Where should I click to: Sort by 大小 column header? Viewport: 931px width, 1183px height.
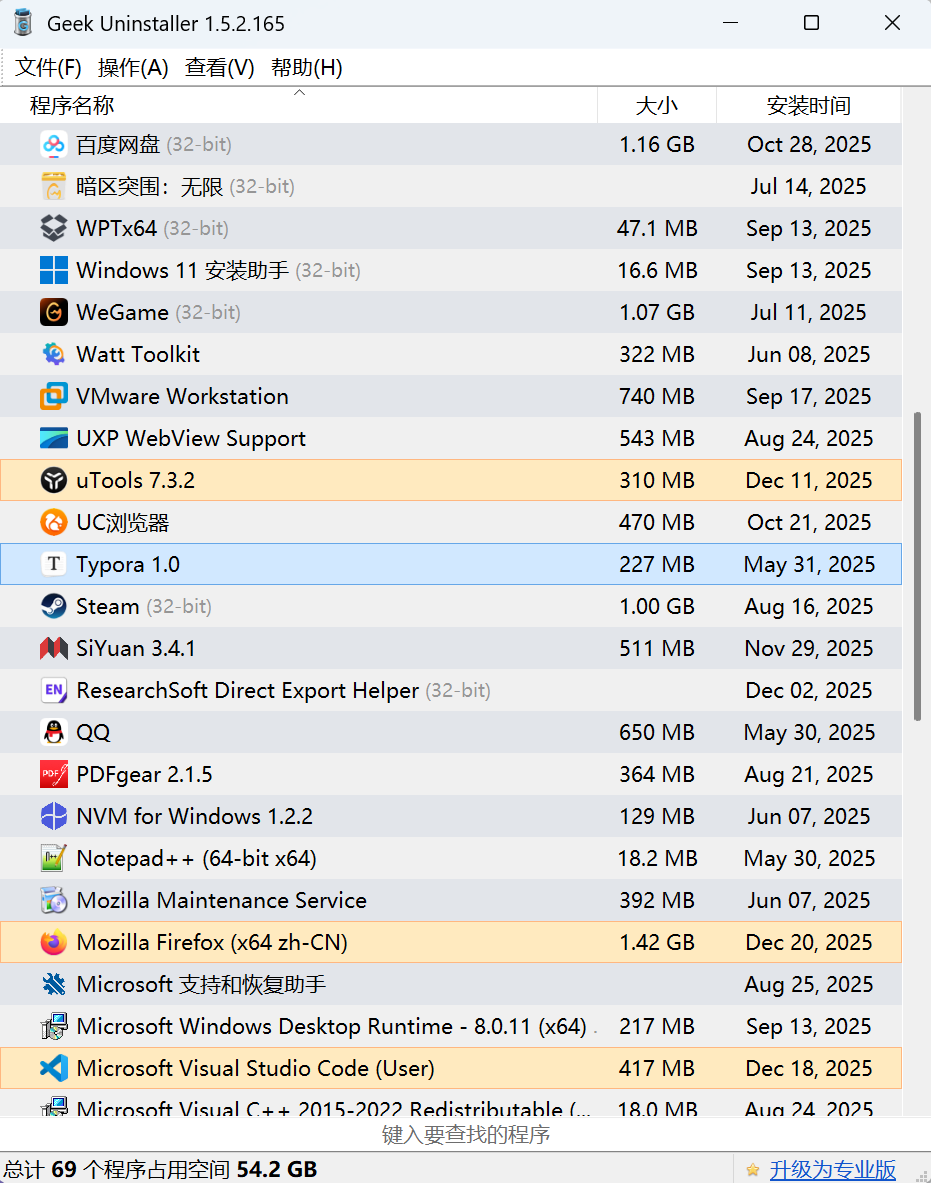pos(657,106)
